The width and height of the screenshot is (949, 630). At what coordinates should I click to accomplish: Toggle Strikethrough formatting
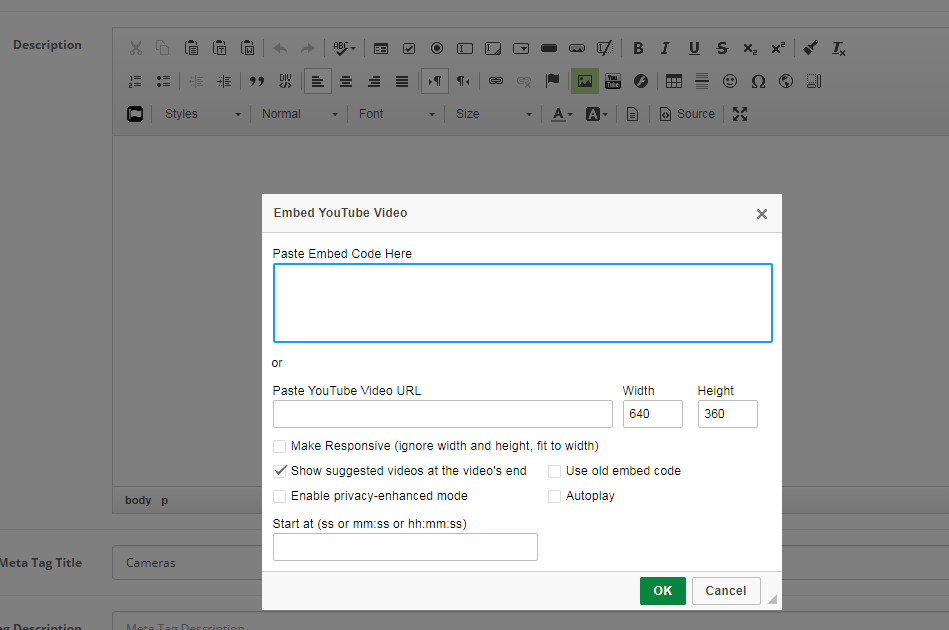pyautogui.click(x=722, y=48)
